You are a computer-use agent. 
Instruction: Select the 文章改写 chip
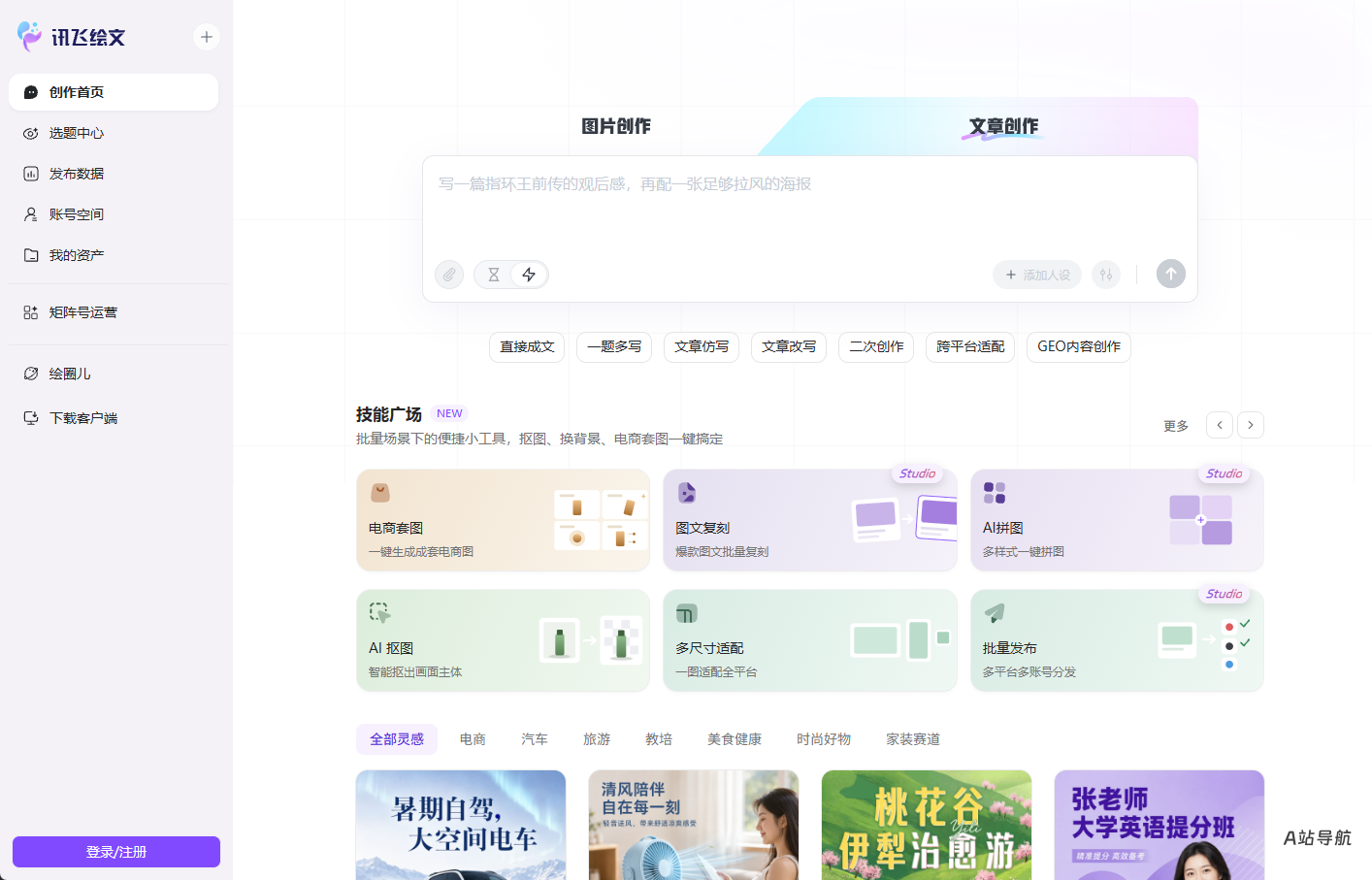[789, 347]
